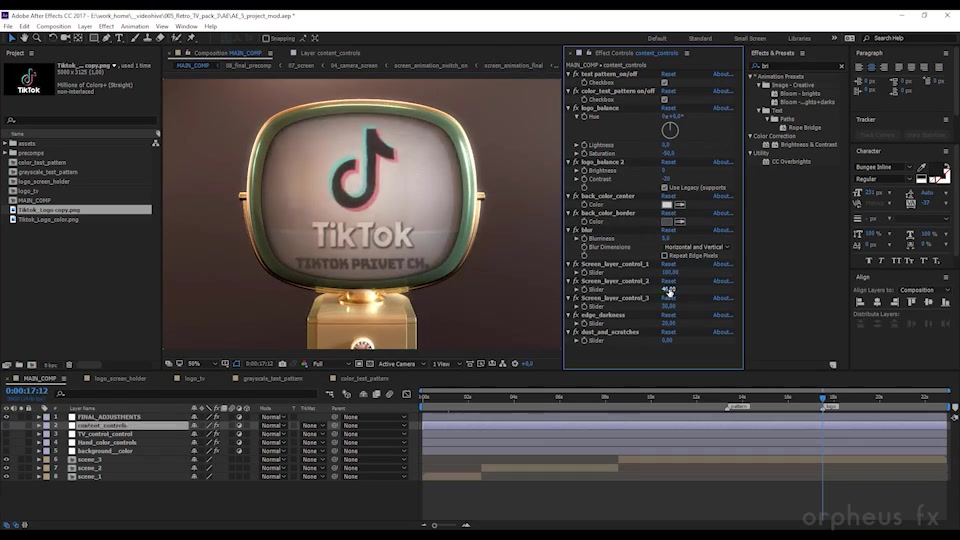Select the Pen tool
The image size is (960, 540).
pyautogui.click(x=107, y=38)
